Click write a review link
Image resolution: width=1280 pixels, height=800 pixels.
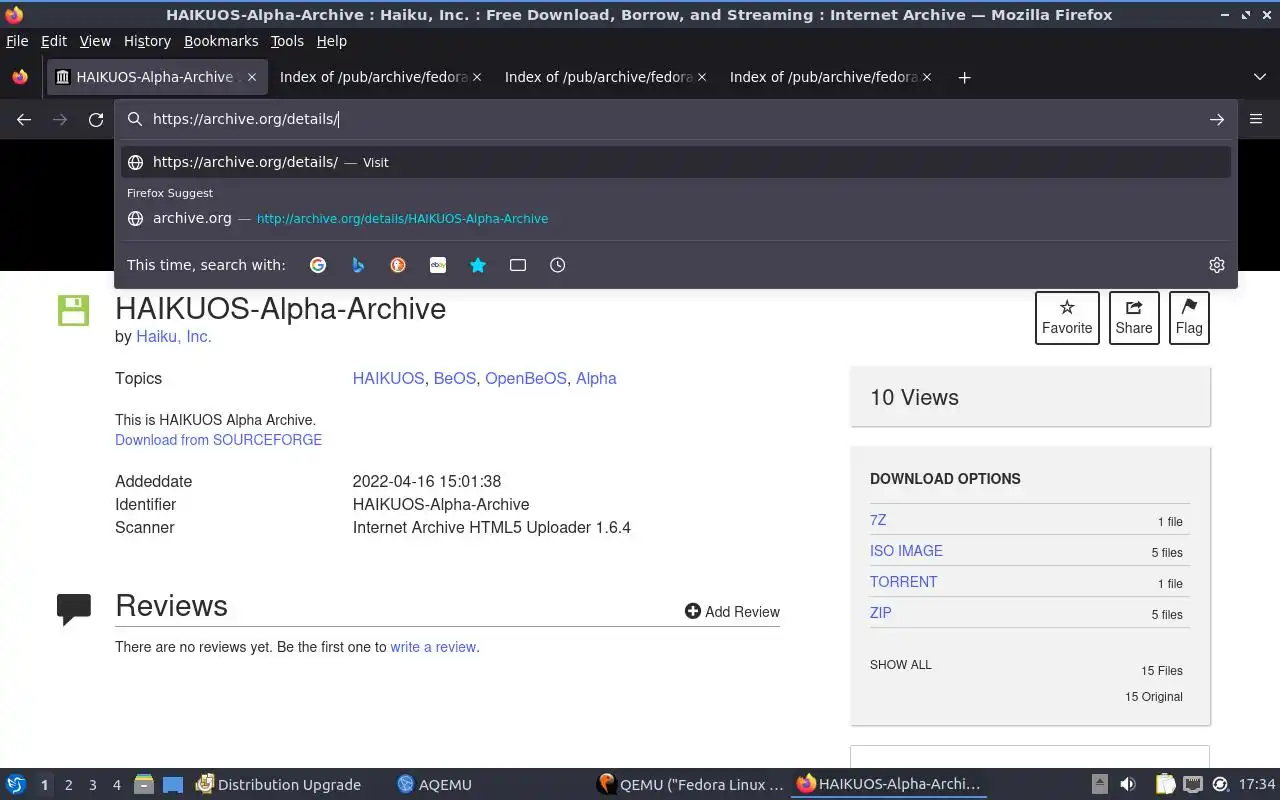click(x=433, y=647)
